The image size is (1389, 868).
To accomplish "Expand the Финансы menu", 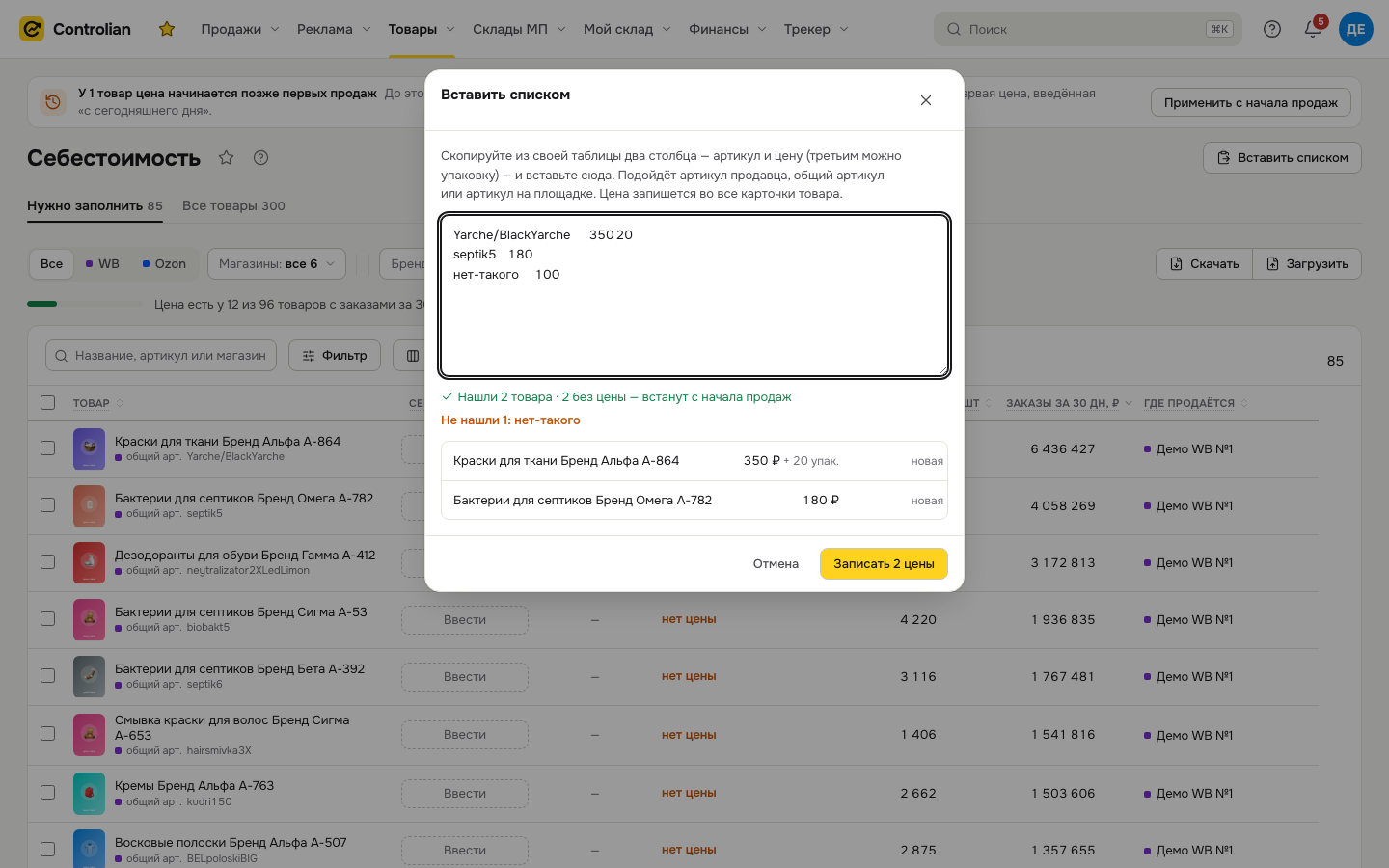I will 727,29.
